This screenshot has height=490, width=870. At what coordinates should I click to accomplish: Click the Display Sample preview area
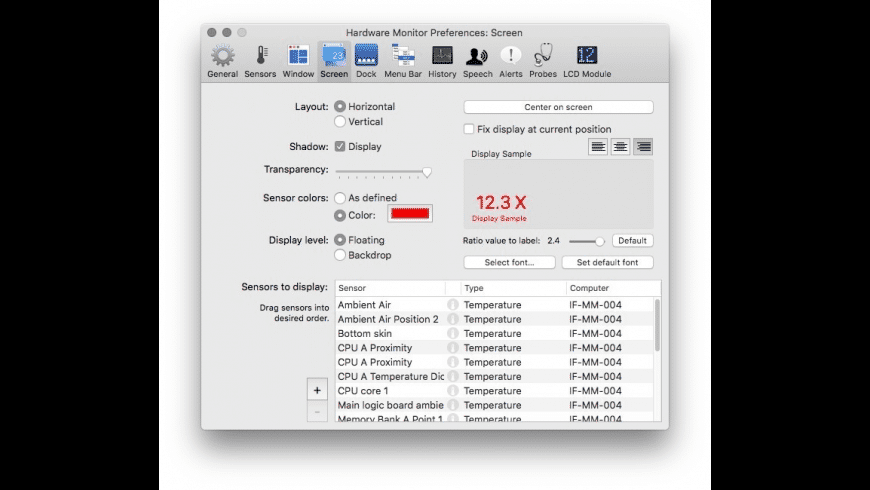pyautogui.click(x=558, y=194)
